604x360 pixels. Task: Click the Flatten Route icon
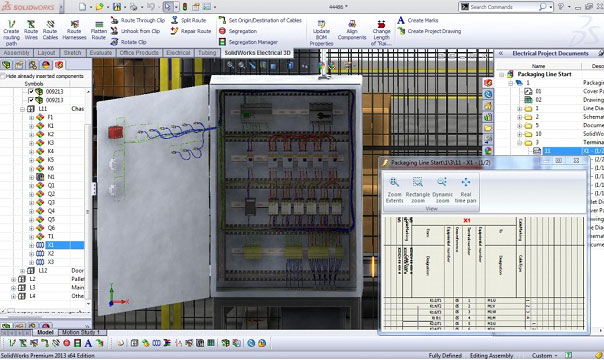pyautogui.click(x=99, y=24)
